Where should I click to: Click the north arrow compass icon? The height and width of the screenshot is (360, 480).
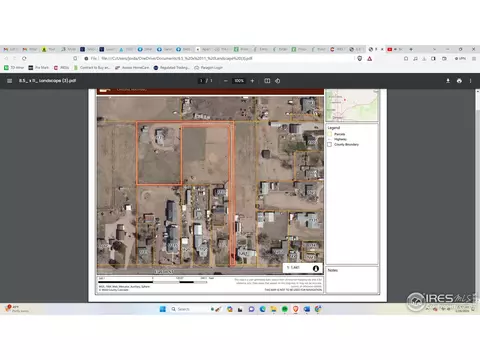pyautogui.click(x=316, y=268)
